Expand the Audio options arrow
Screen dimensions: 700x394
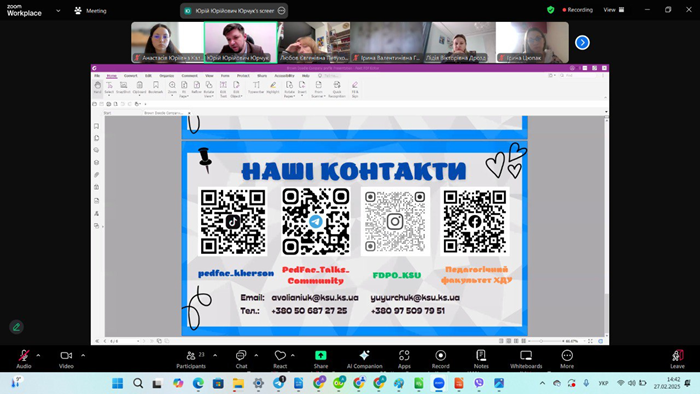[38, 356]
